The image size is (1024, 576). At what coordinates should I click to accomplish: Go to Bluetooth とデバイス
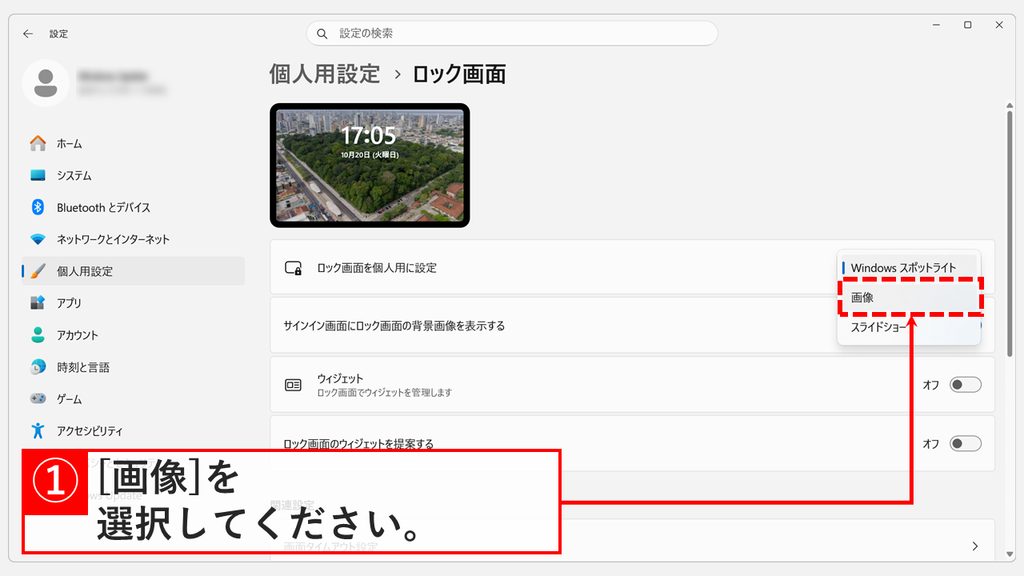(x=133, y=207)
